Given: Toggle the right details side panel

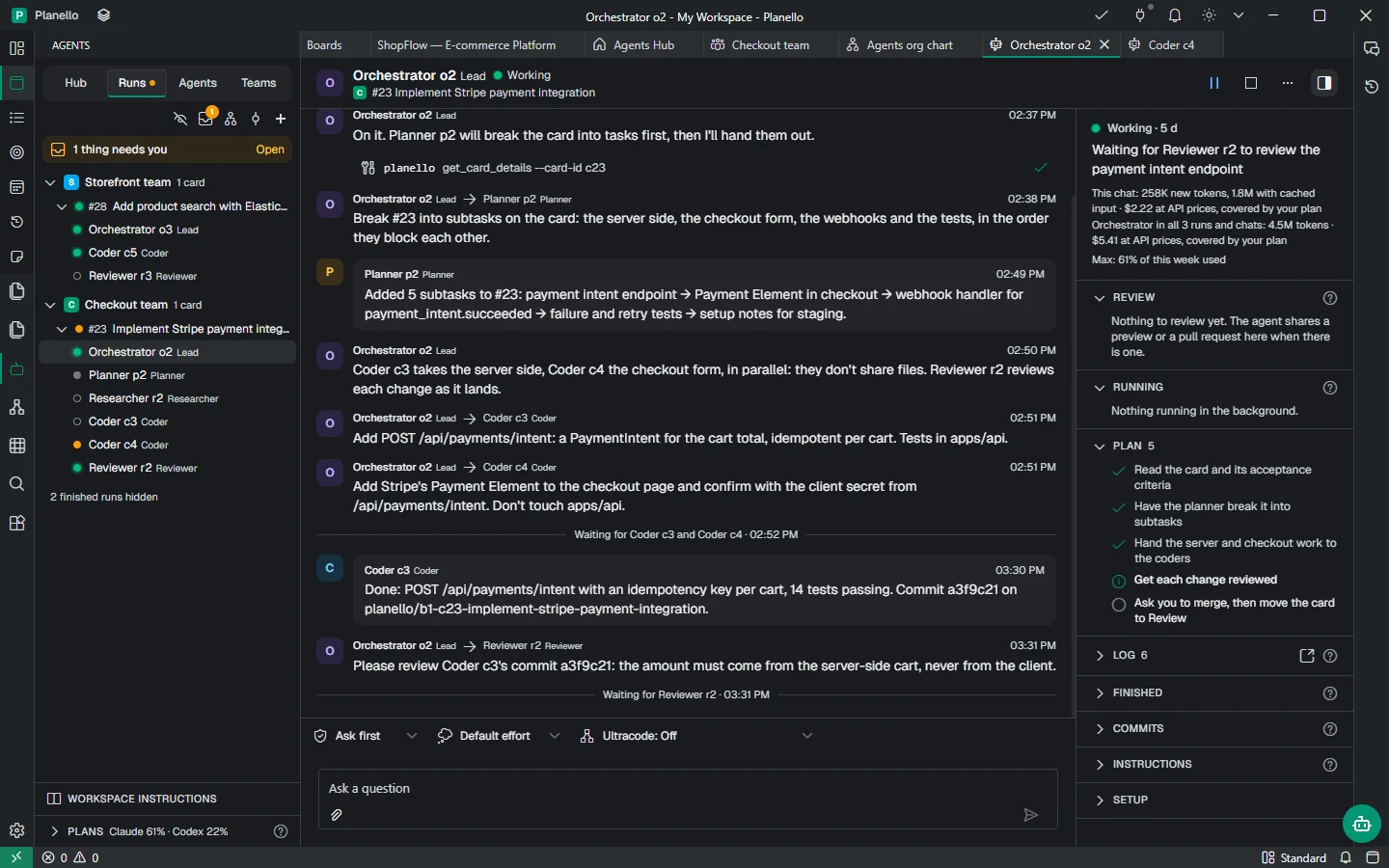Looking at the screenshot, I should click(x=1324, y=83).
